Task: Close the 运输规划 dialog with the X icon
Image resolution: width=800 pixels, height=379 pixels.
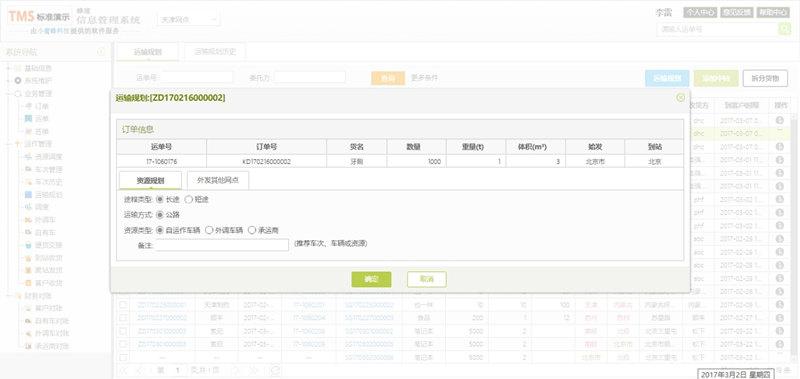Action: pyautogui.click(x=680, y=97)
